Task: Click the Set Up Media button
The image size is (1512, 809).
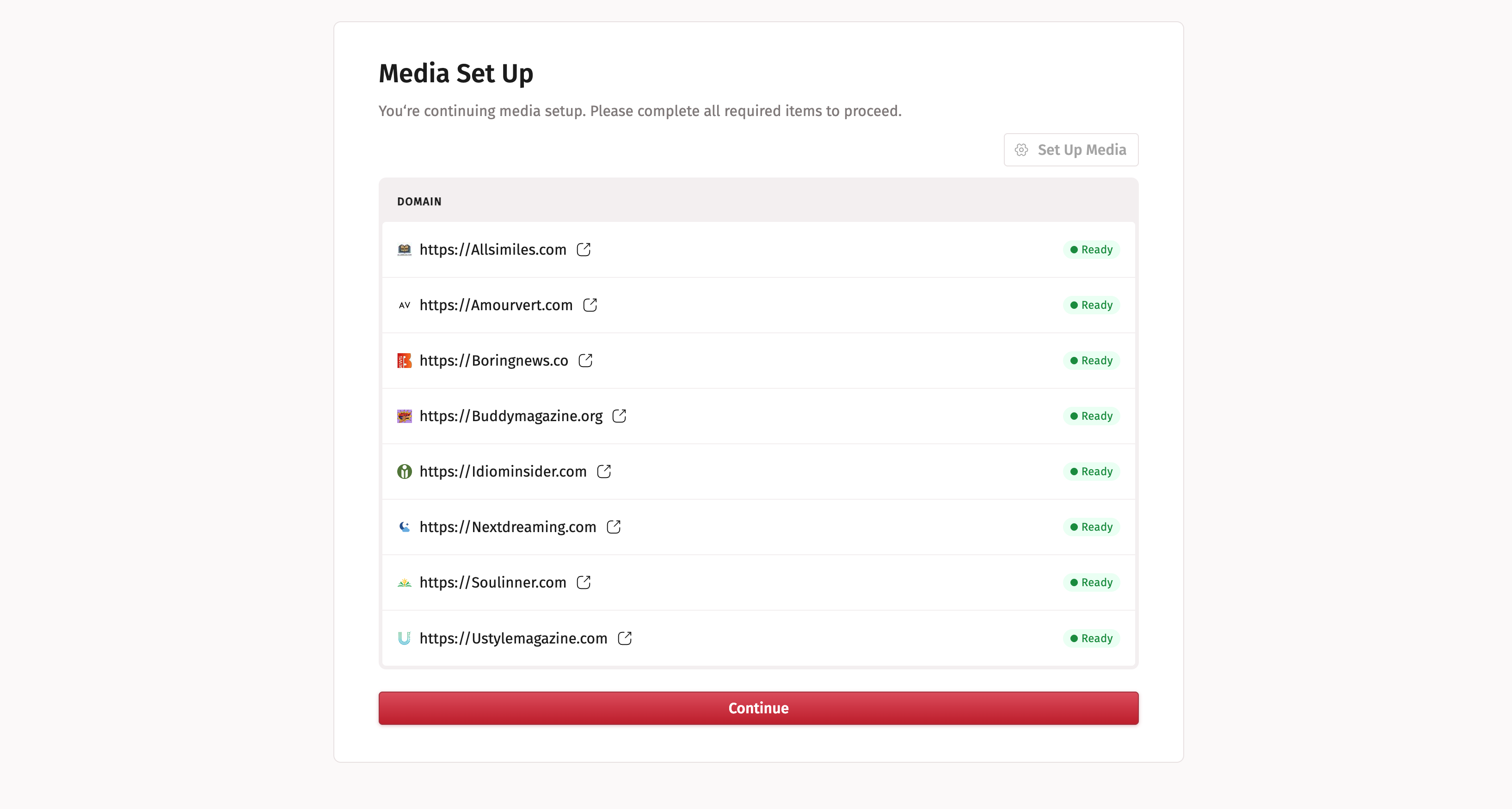Action: click(1070, 150)
